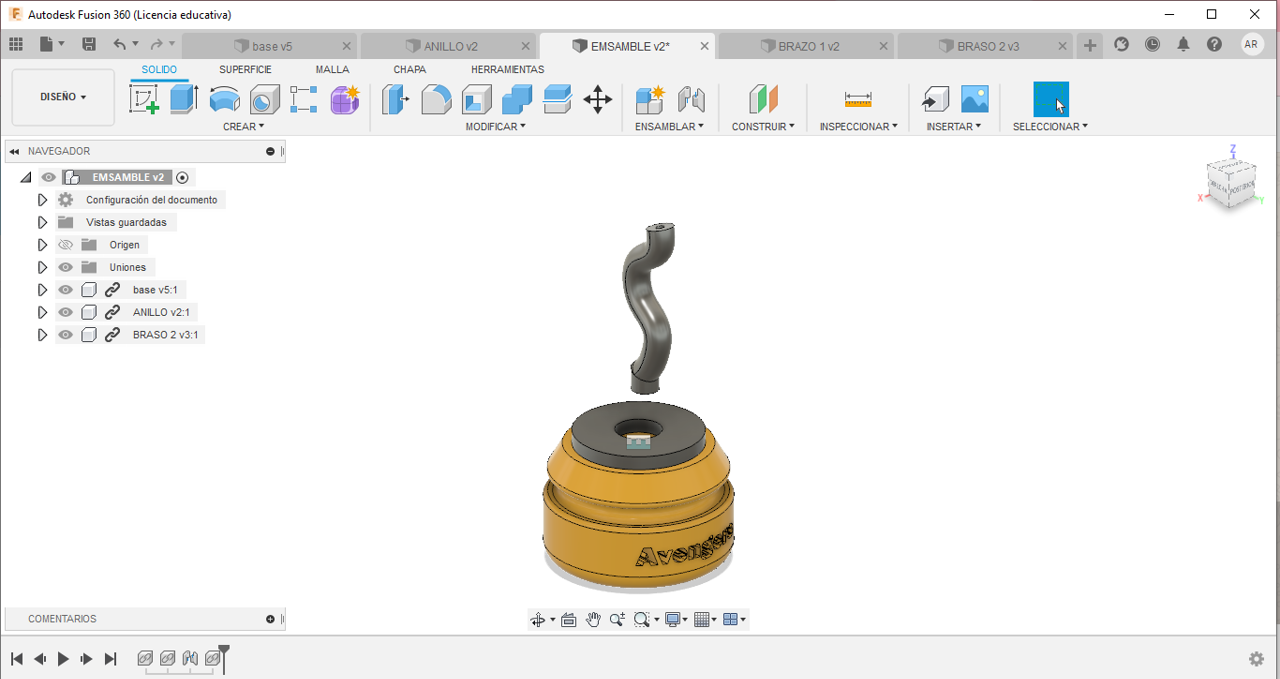This screenshot has width=1280, height=679.
Task: Open the MODIFICAR dropdown menu
Action: tap(496, 127)
